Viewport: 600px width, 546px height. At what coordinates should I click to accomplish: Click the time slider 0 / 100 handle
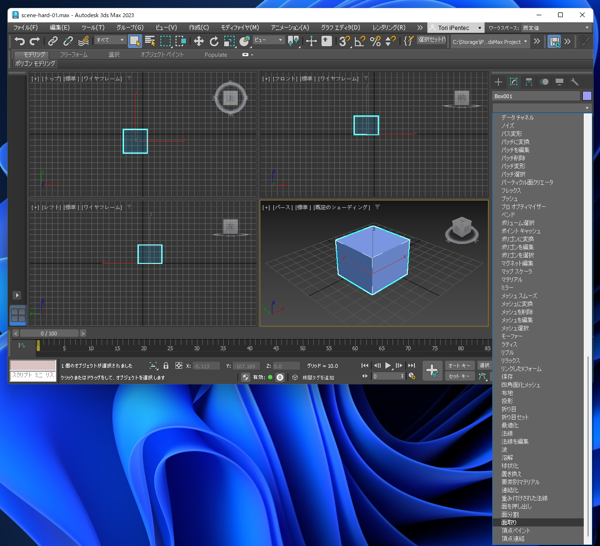[x=49, y=333]
